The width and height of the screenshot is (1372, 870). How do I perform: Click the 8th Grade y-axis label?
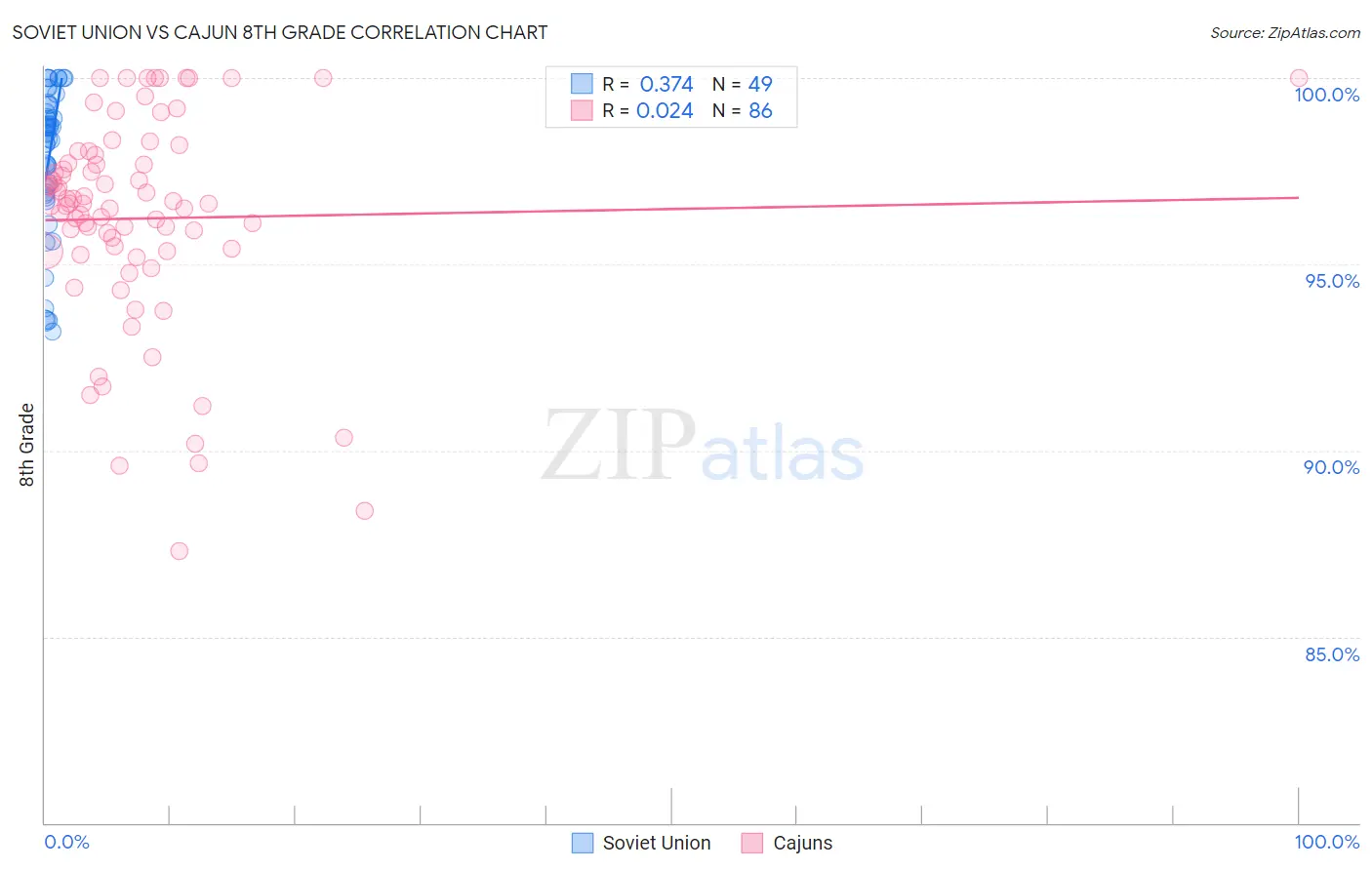pos(26,445)
